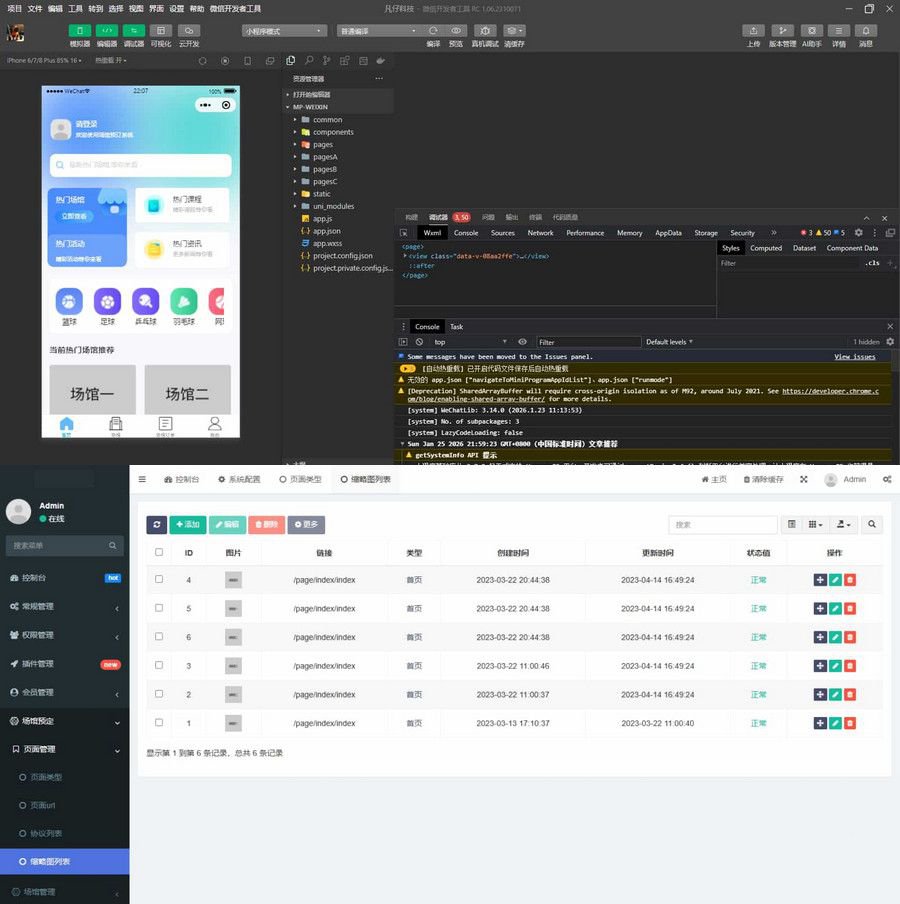Check the select-all checkbox in table header

tap(159, 552)
